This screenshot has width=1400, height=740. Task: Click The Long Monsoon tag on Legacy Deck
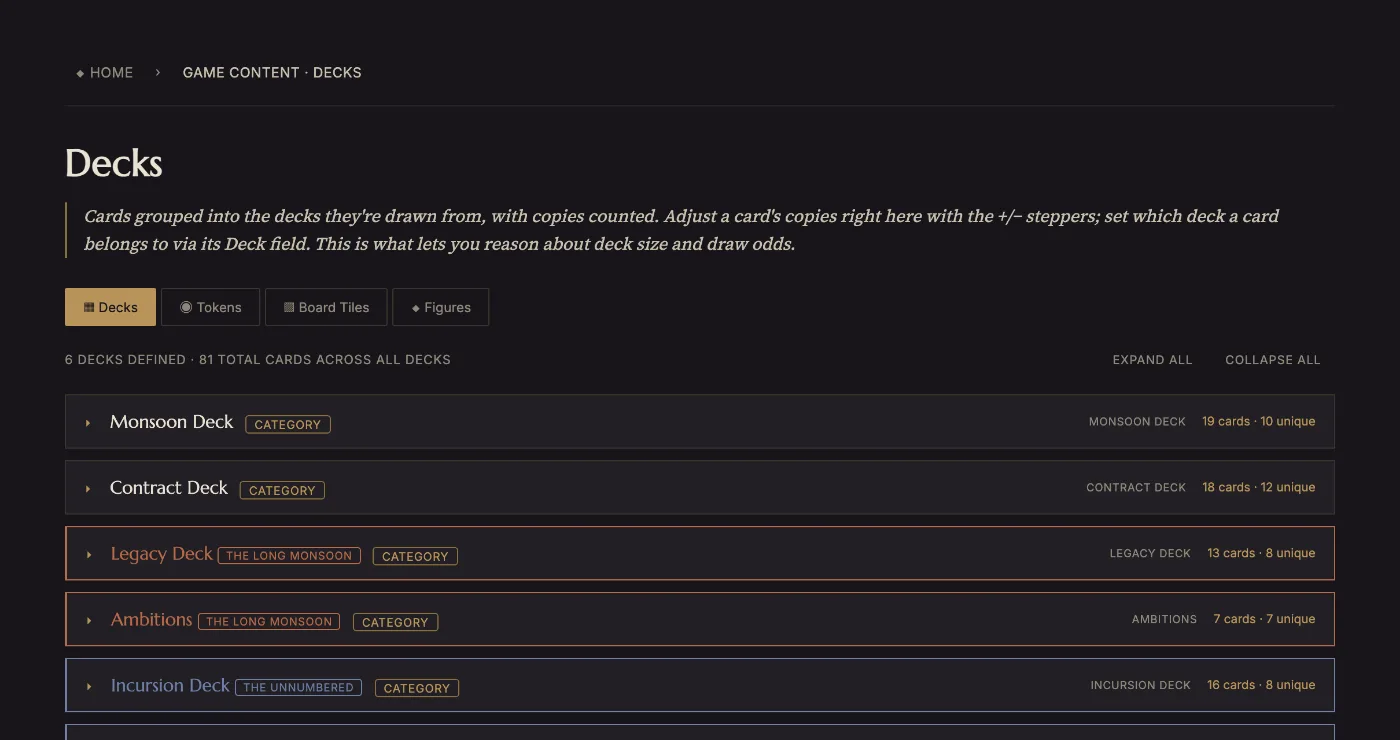[x=289, y=556]
